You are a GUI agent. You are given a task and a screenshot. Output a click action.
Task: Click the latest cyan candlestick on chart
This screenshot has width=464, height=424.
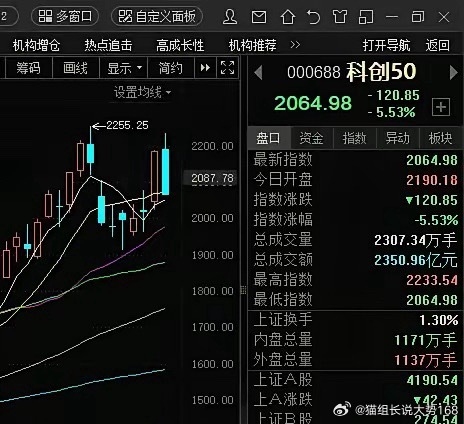(x=165, y=171)
